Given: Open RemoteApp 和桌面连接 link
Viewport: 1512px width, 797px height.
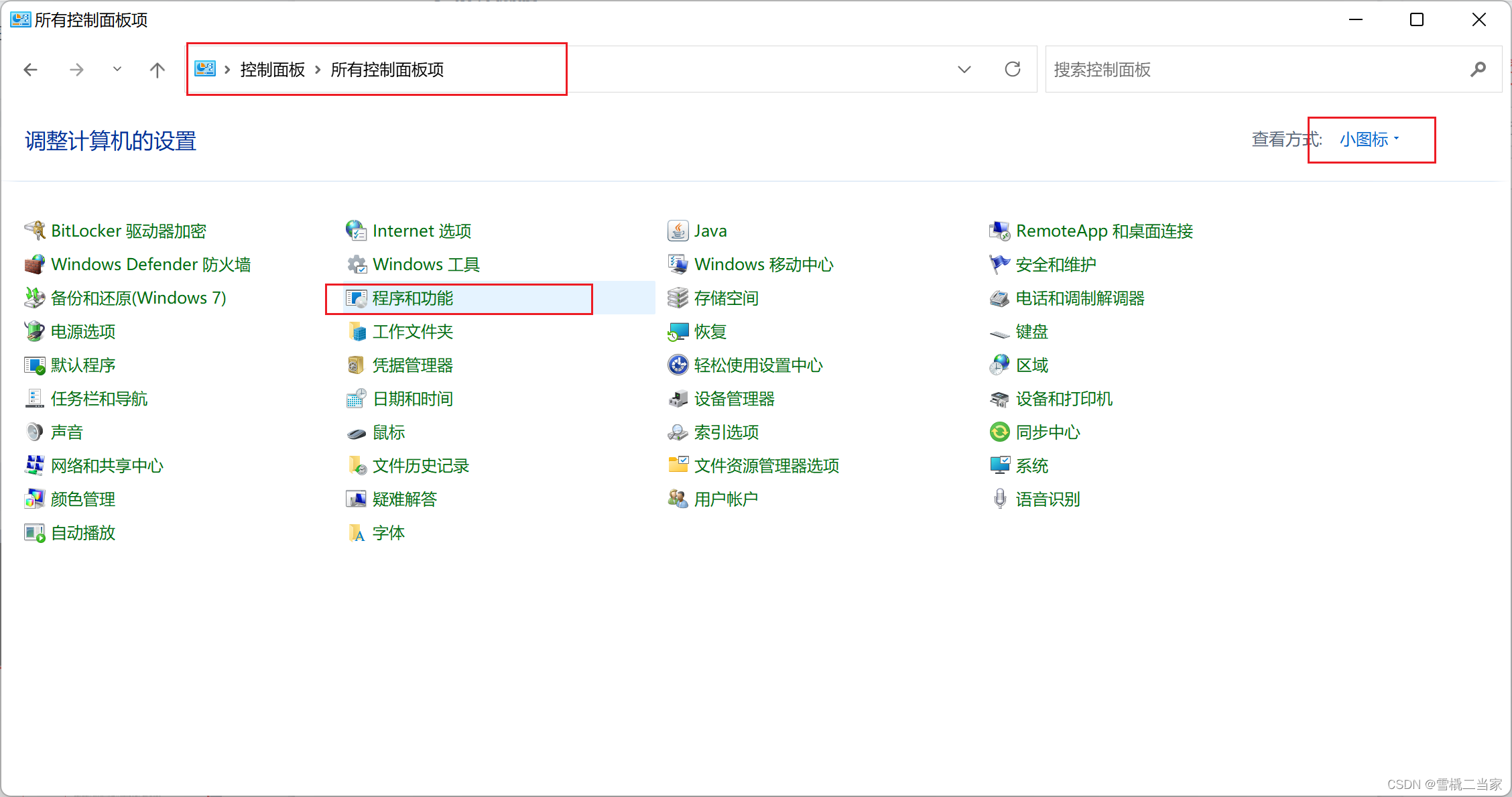Looking at the screenshot, I should [x=1105, y=231].
